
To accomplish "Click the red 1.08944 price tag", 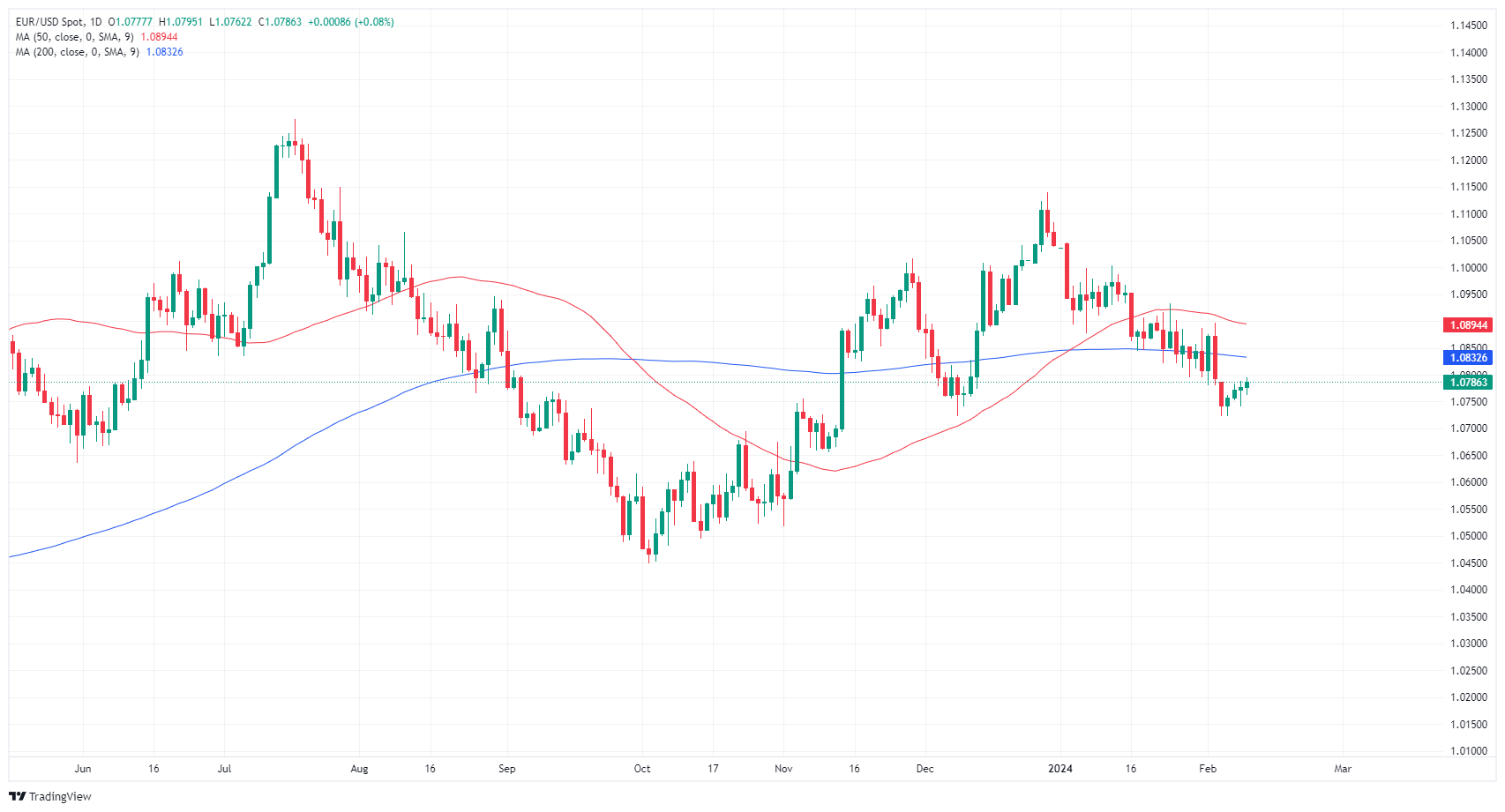I will pos(1468,325).
